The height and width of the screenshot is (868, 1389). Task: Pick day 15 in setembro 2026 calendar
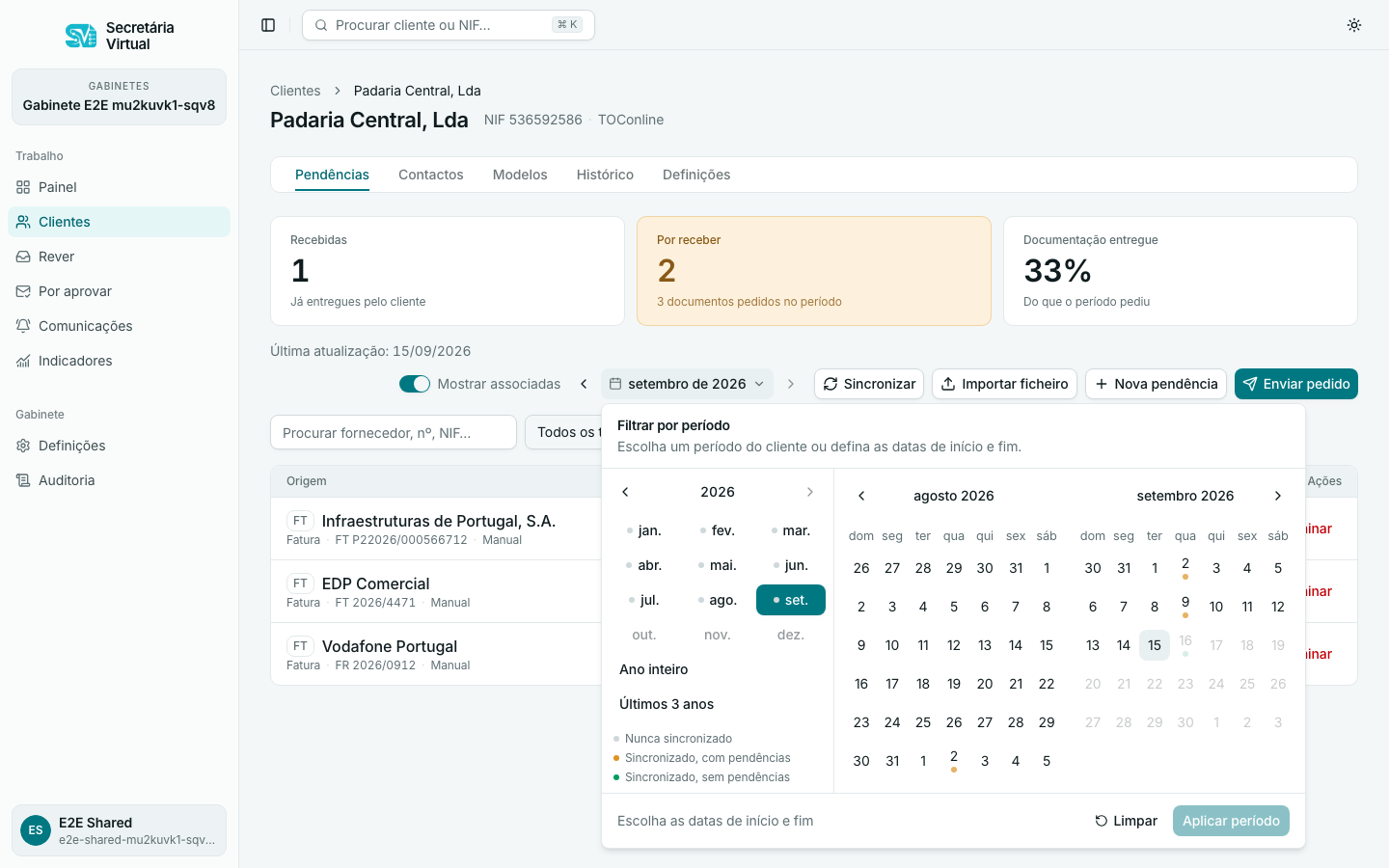click(x=1155, y=645)
